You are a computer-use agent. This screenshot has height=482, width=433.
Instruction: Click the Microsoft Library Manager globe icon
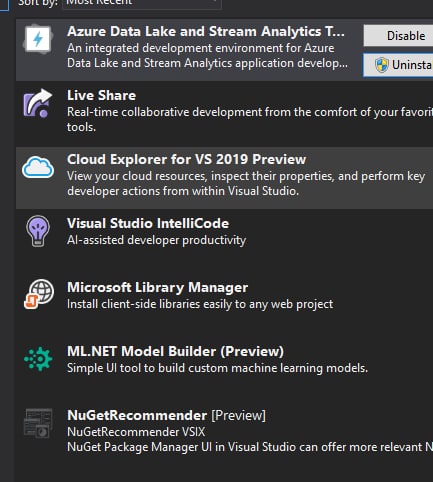(x=39, y=294)
